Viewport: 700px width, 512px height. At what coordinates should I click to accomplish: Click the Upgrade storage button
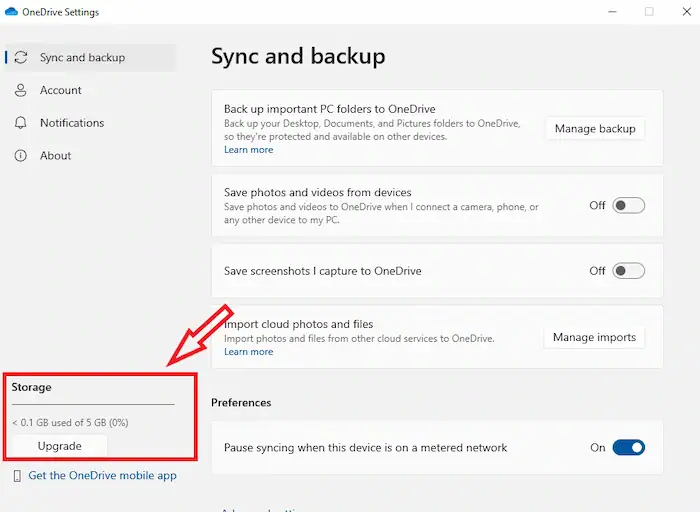[59, 446]
